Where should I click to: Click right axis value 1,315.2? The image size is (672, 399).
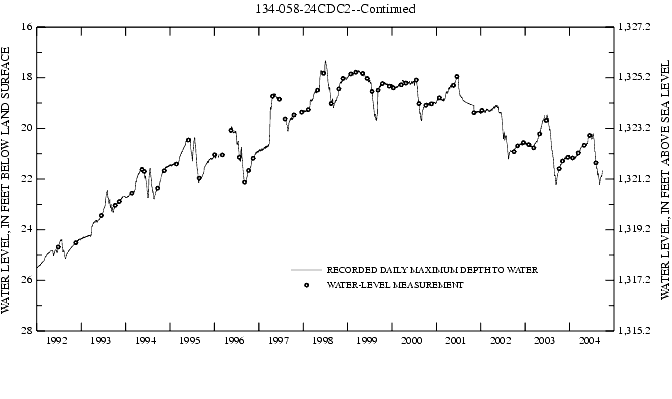[x=634, y=330]
